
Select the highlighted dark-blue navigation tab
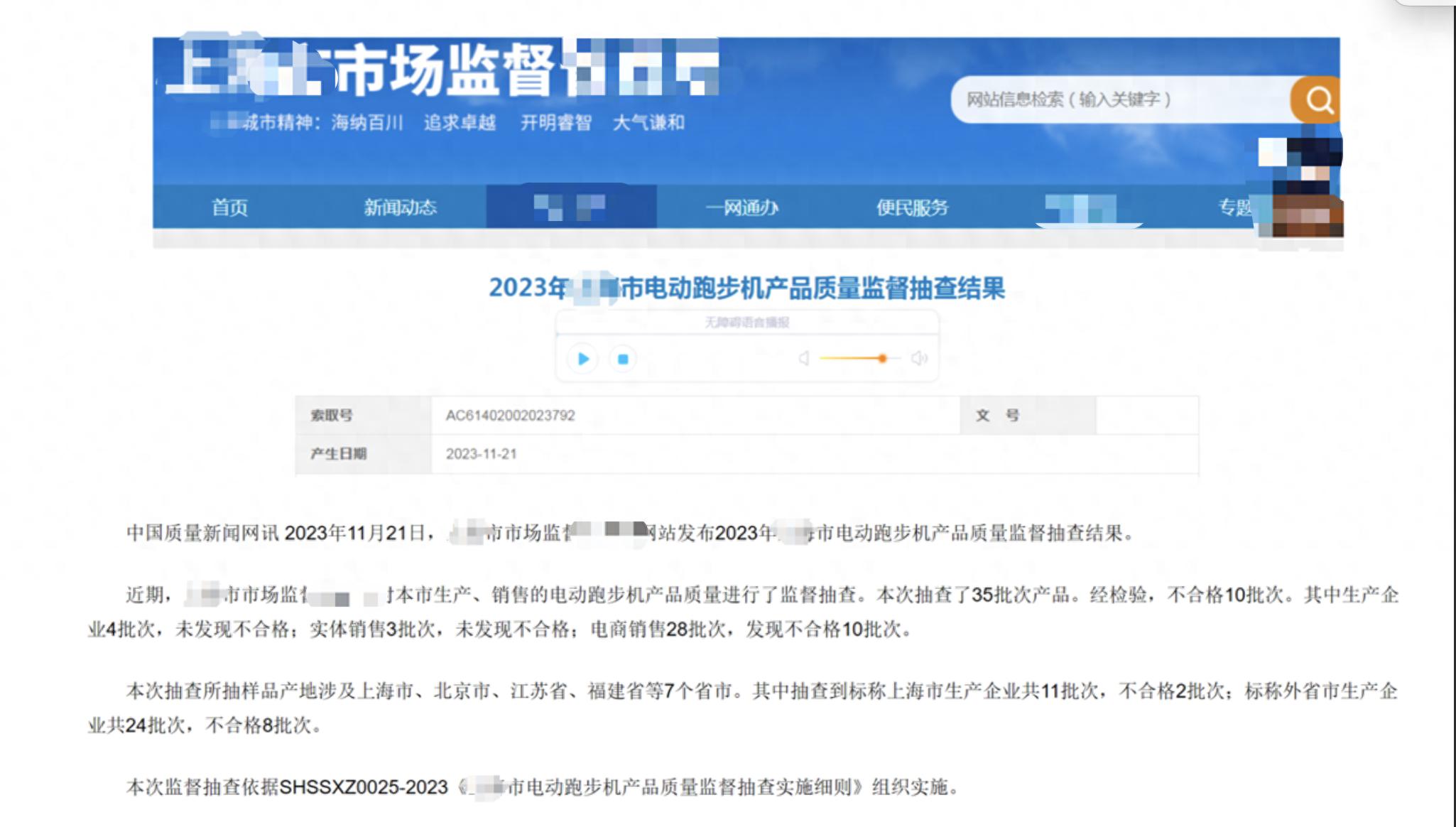coord(572,208)
